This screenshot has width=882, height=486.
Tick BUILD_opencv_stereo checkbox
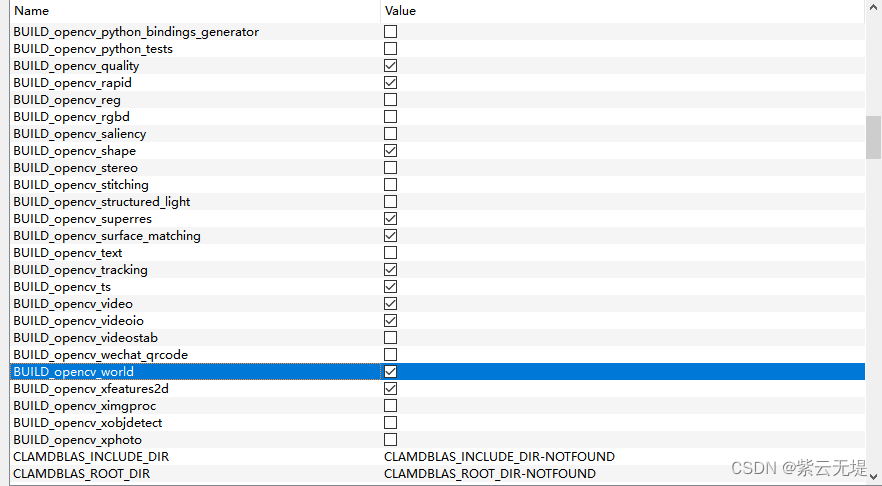390,168
